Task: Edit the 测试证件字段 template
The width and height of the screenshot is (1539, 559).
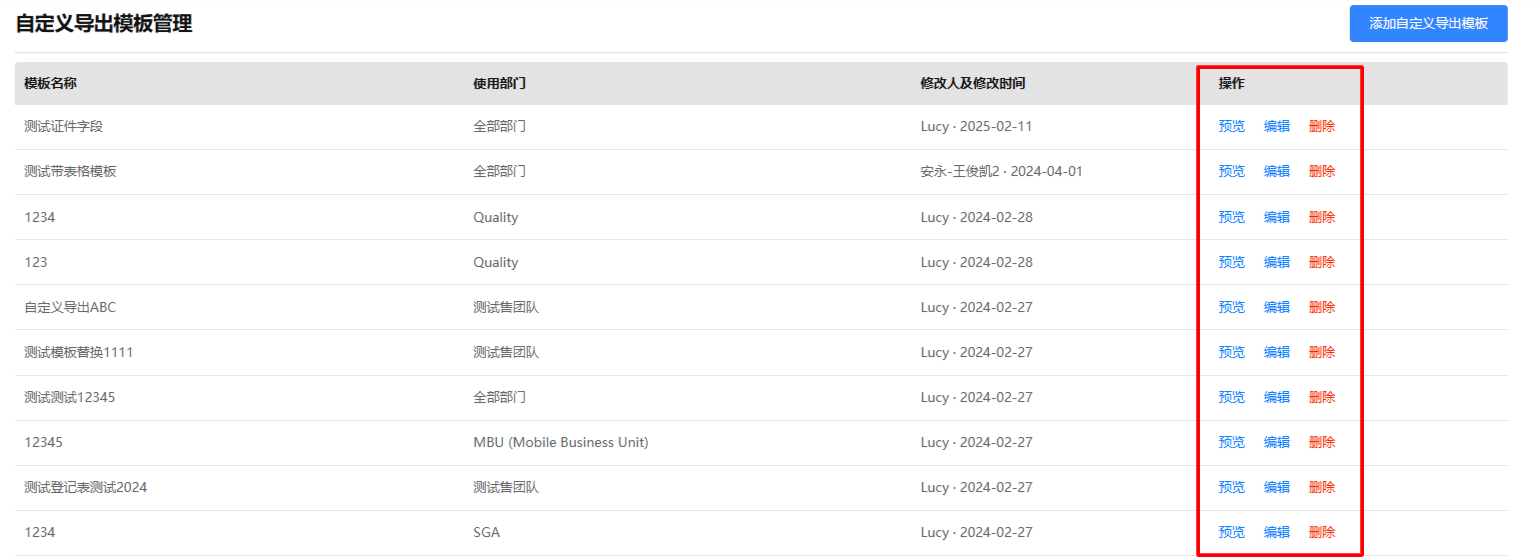Action: coord(1277,127)
